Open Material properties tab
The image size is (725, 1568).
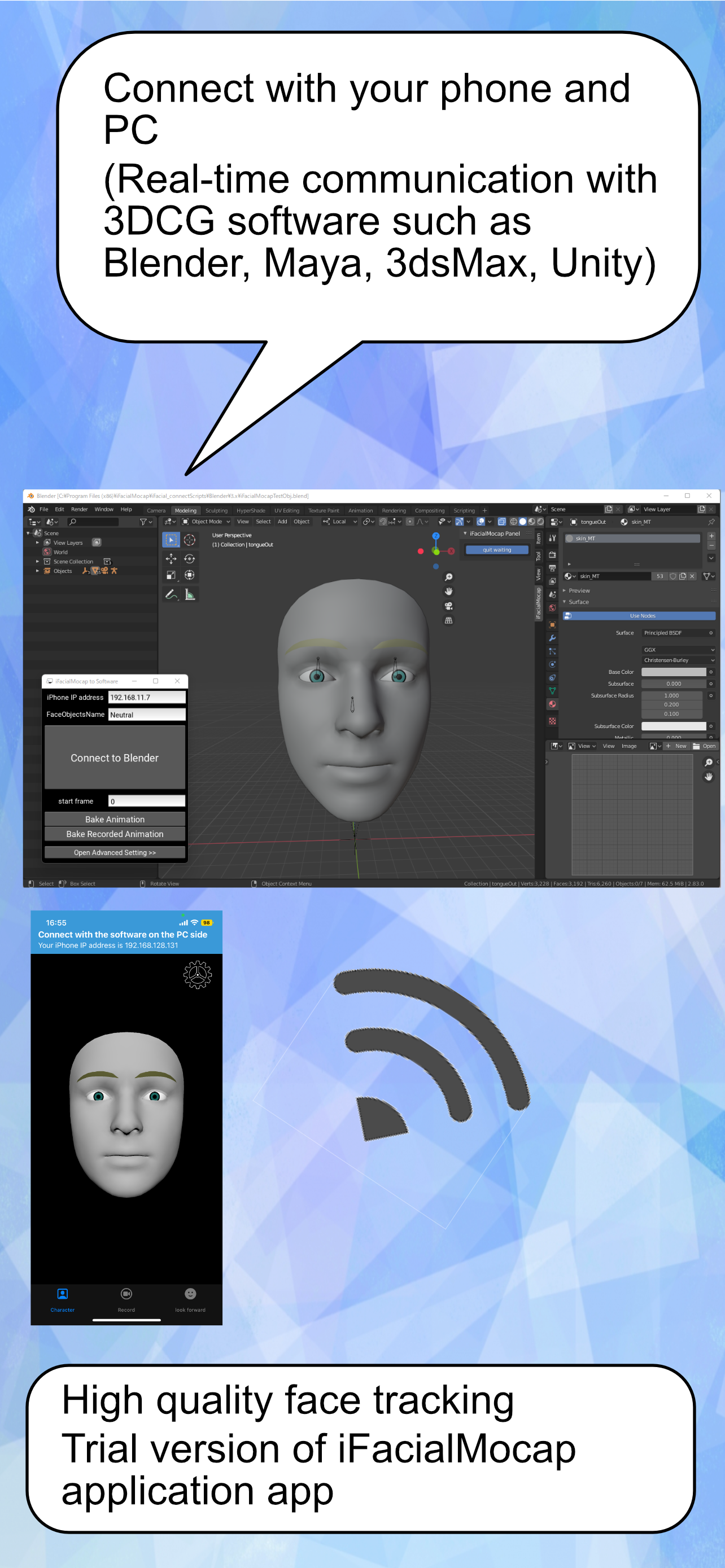552,704
